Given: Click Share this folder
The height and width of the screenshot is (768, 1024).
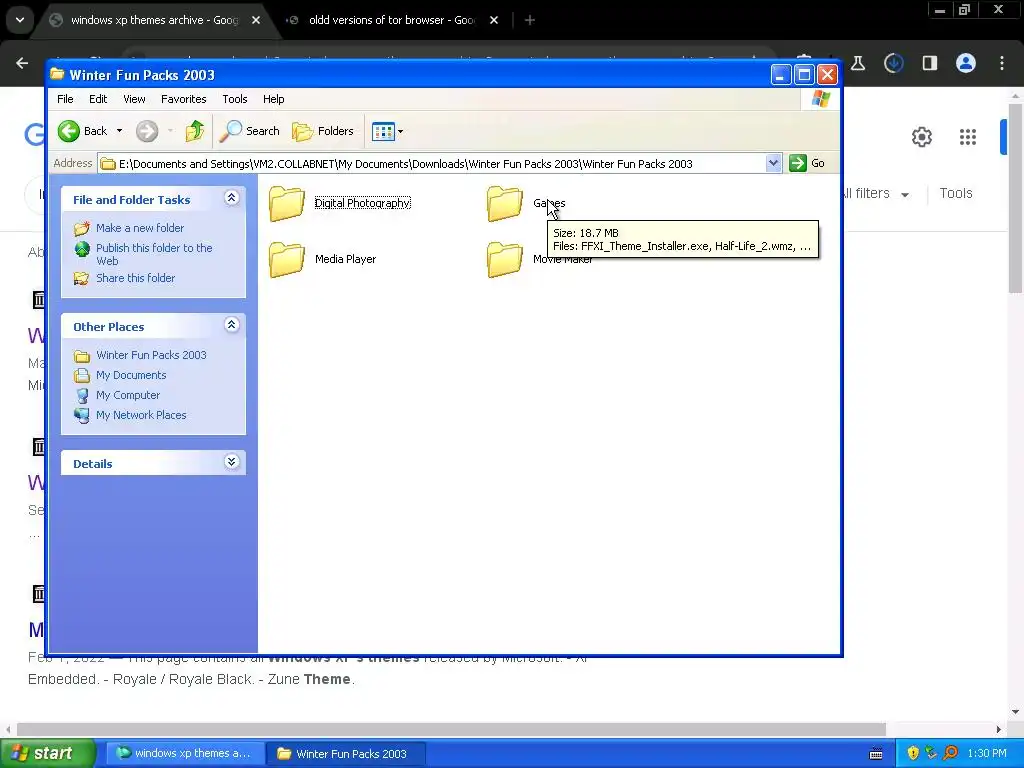Looking at the screenshot, I should (135, 278).
